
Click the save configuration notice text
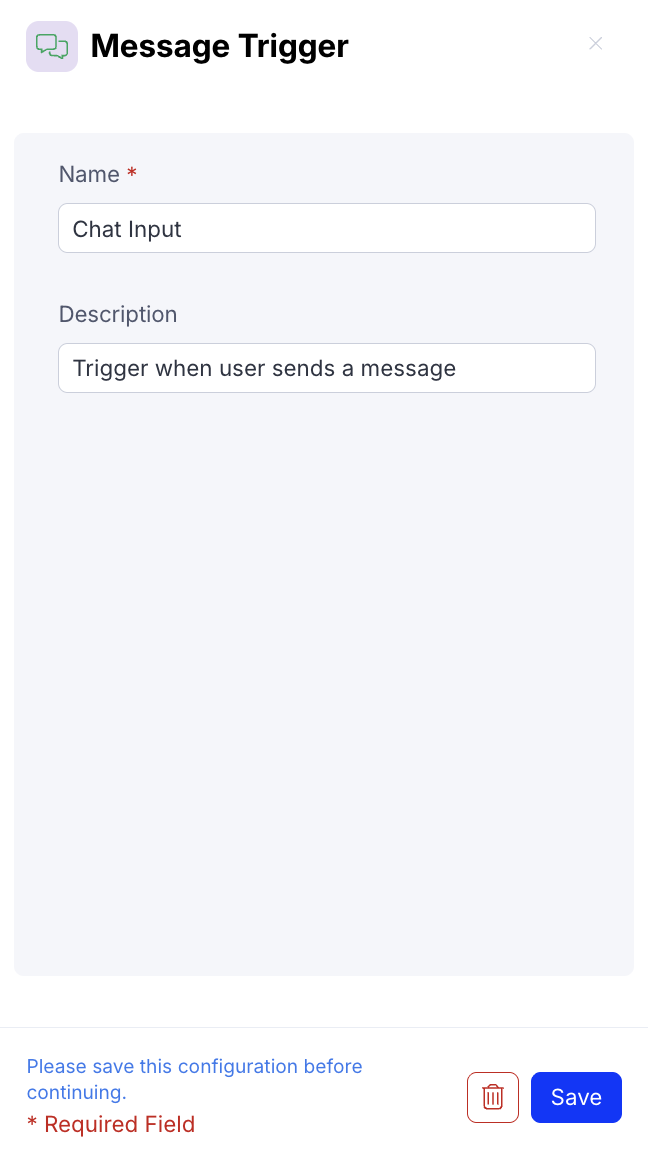[194, 1079]
